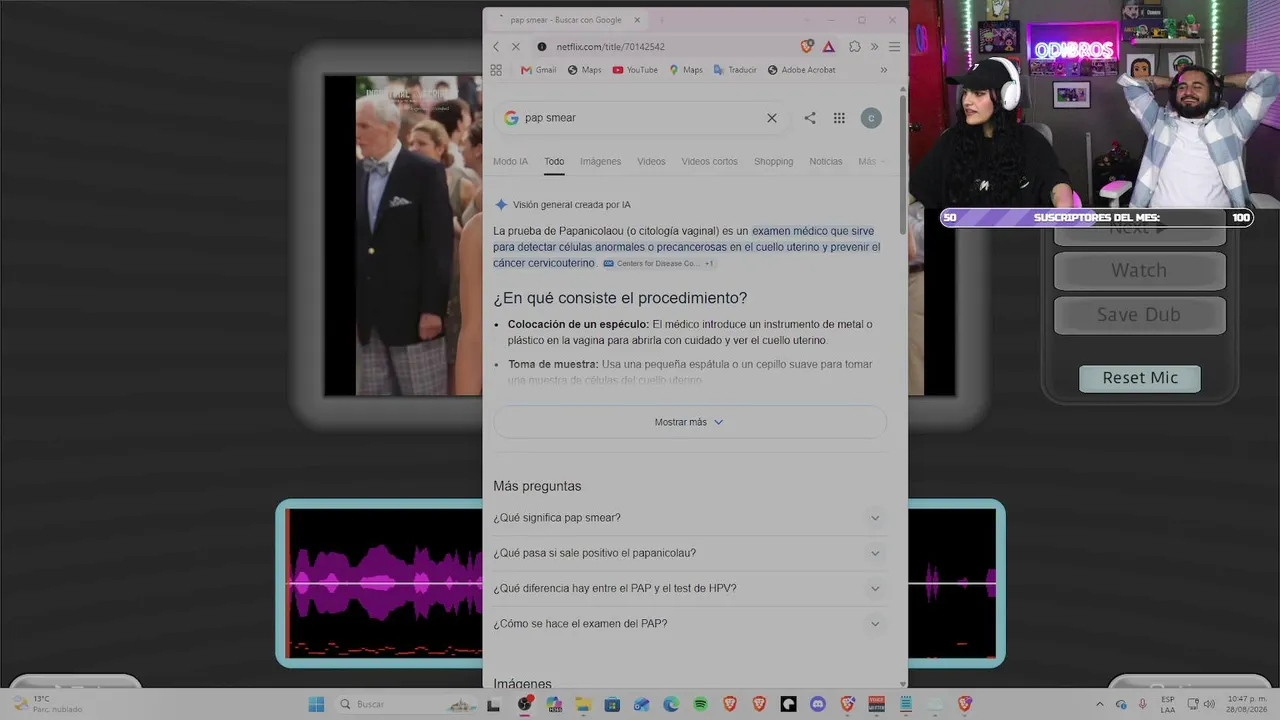
Task: Open the Brave Shields icon in address bar
Action: pyautogui.click(x=807, y=46)
